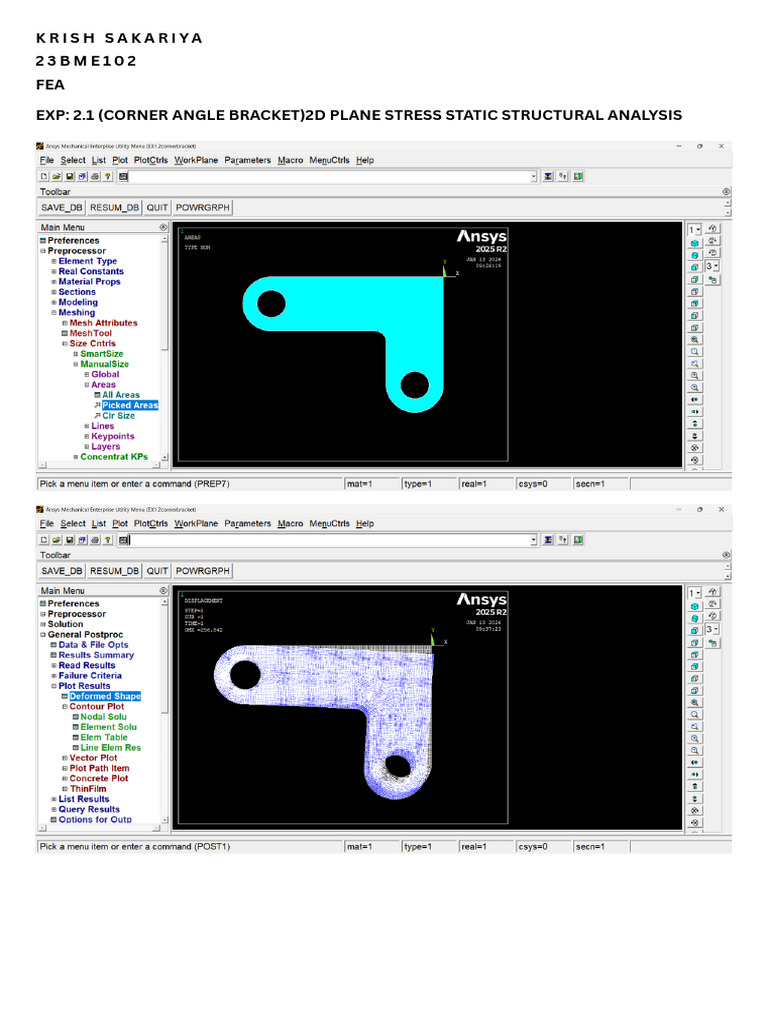
Task: Collapse General Postproc node in lower Main Menu
Action: [x=43, y=635]
